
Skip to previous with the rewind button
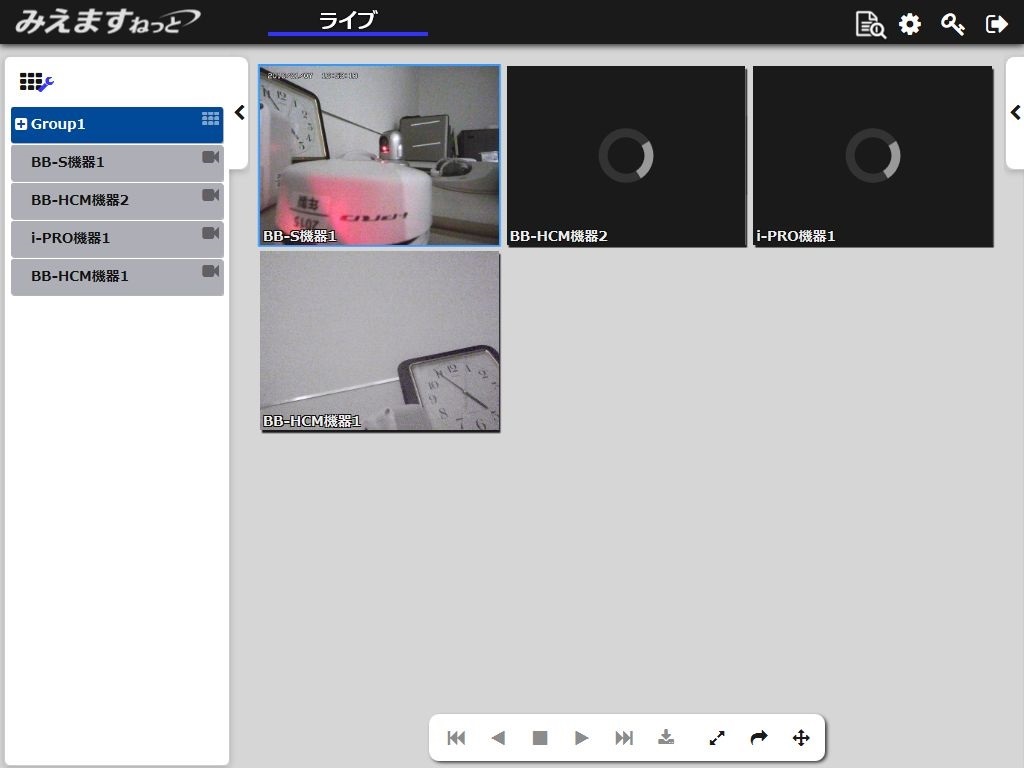[456, 738]
